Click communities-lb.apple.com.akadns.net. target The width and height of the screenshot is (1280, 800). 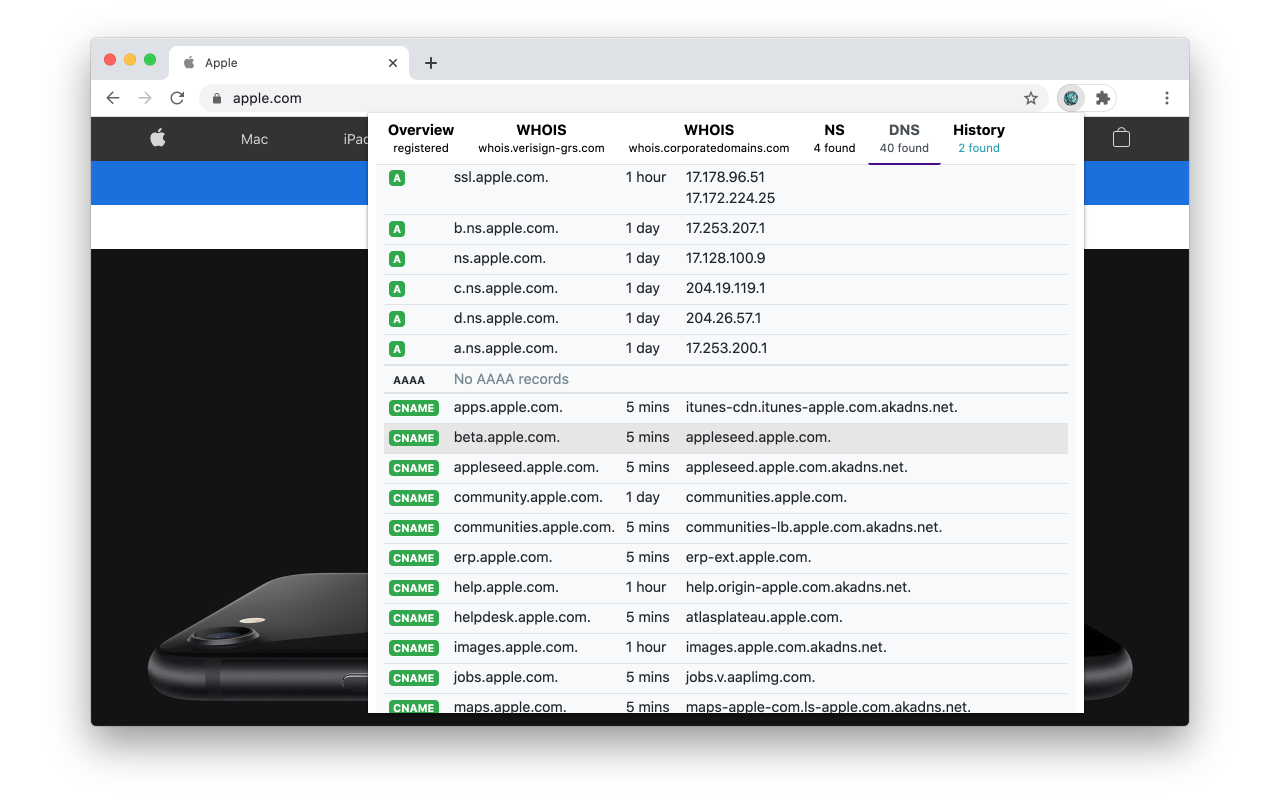point(814,527)
